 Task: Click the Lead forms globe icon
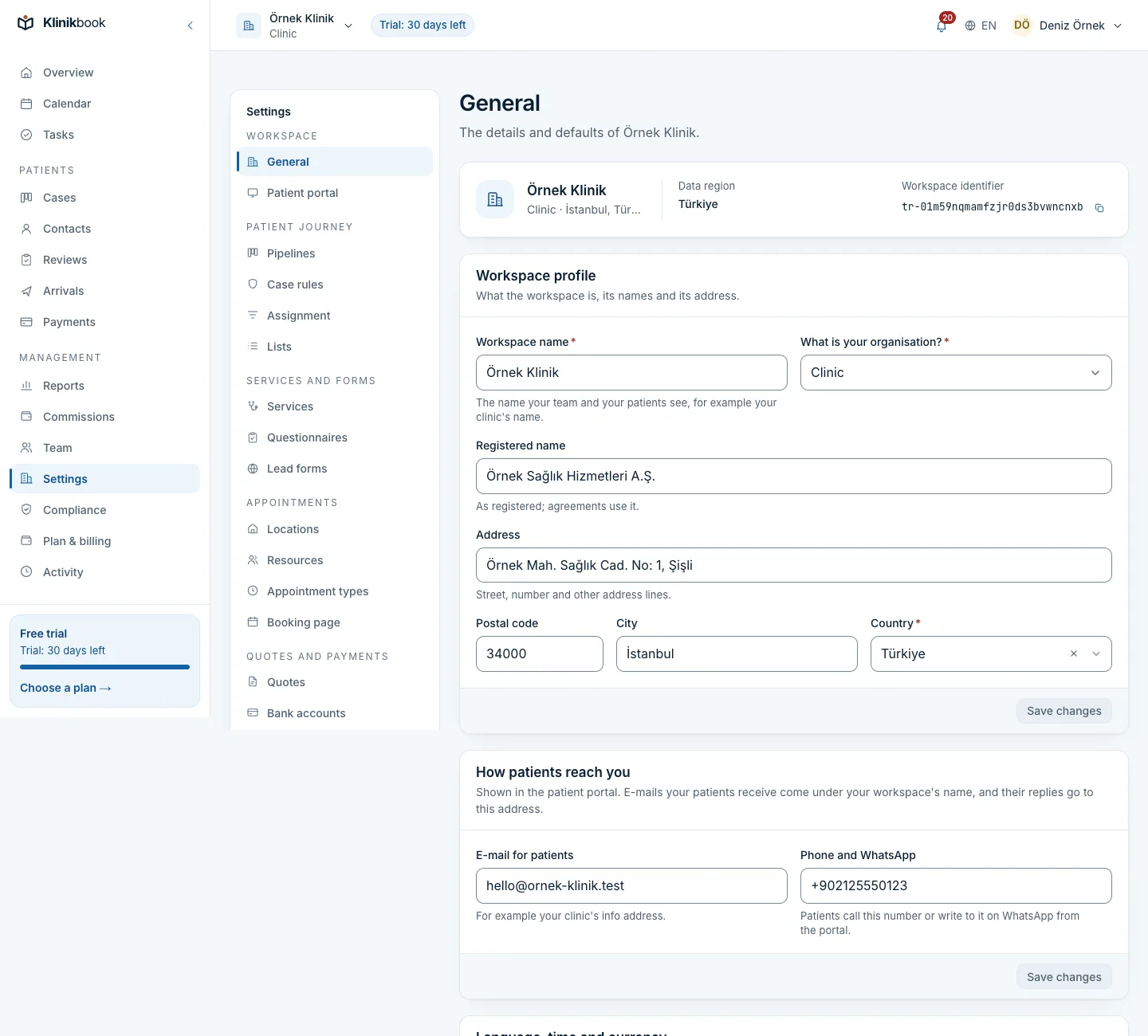253,469
